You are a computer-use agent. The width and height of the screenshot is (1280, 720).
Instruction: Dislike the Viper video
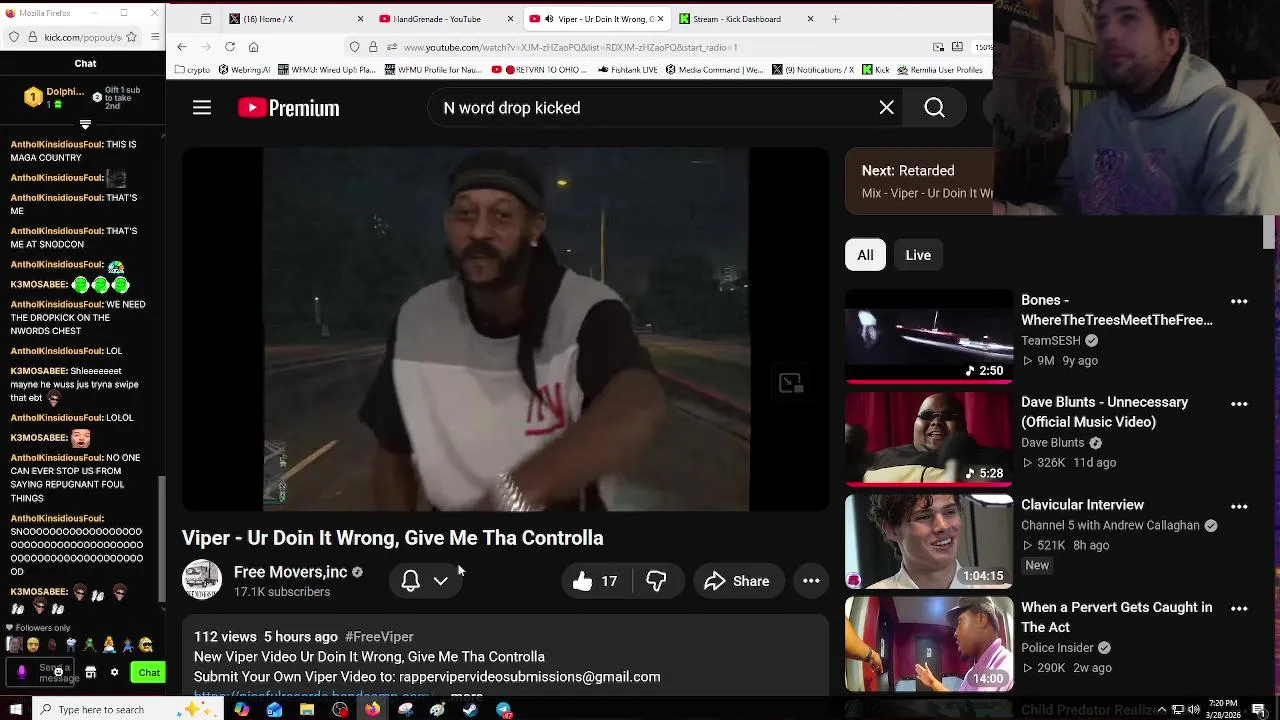[656, 581]
